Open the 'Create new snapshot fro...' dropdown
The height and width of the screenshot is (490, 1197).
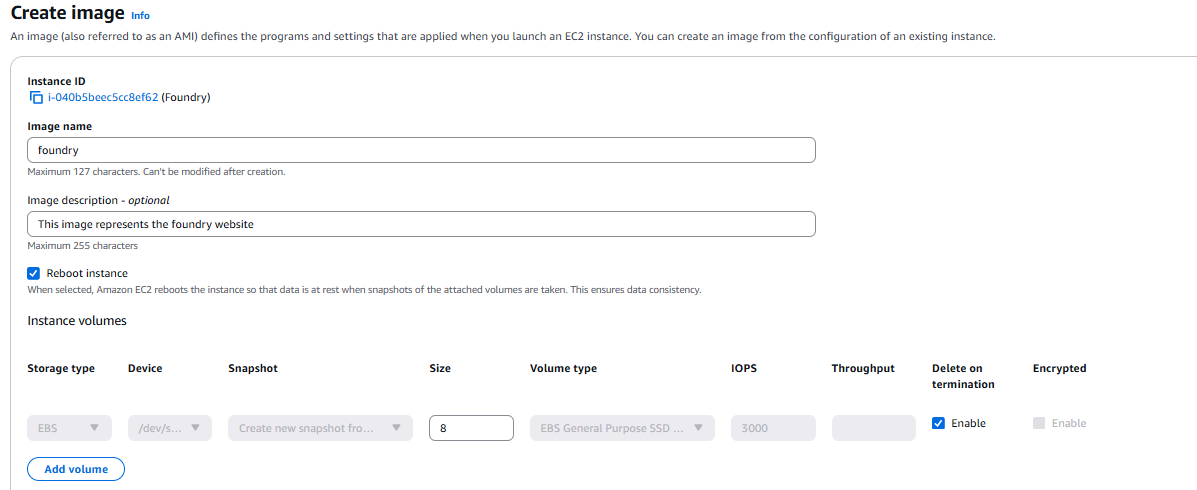tap(310, 428)
